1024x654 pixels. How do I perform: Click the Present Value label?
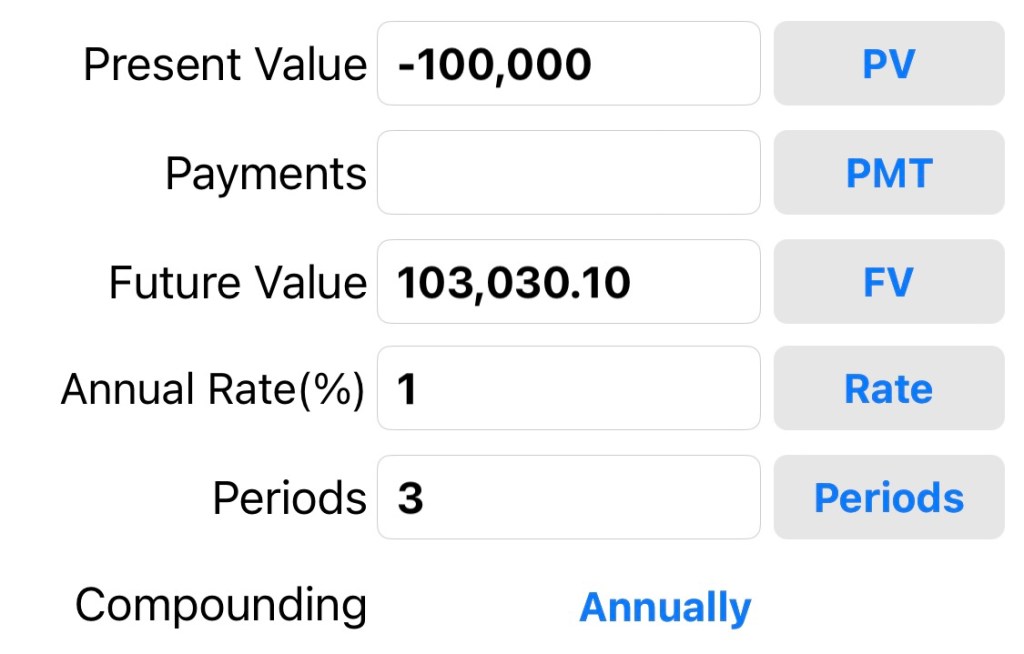tap(225, 65)
